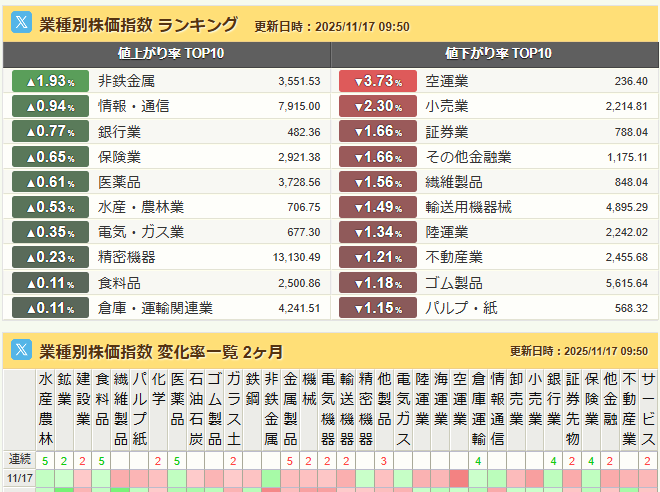Open the 情報・通信 sector link
660x492 pixels.
[134, 106]
